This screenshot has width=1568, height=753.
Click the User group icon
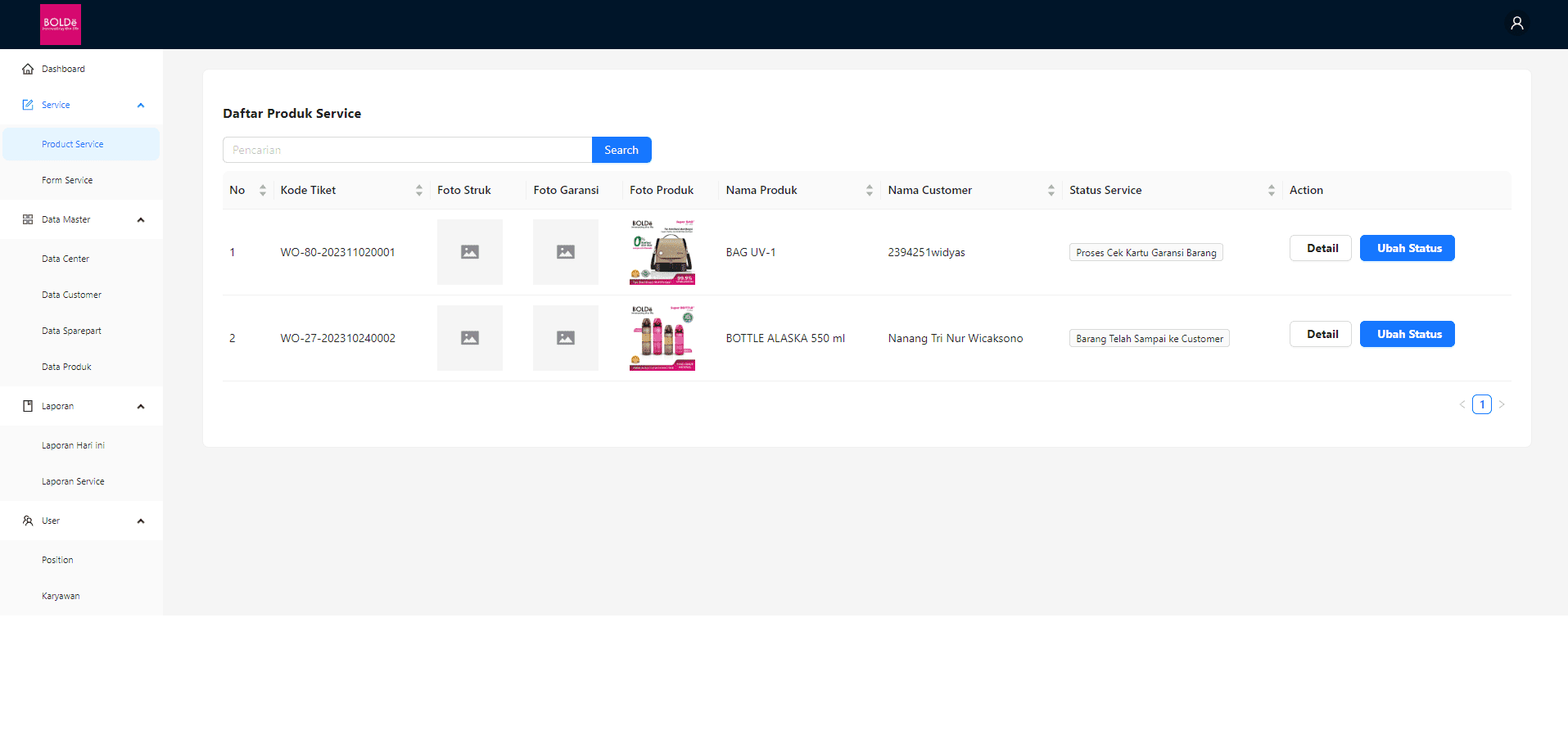(x=28, y=521)
